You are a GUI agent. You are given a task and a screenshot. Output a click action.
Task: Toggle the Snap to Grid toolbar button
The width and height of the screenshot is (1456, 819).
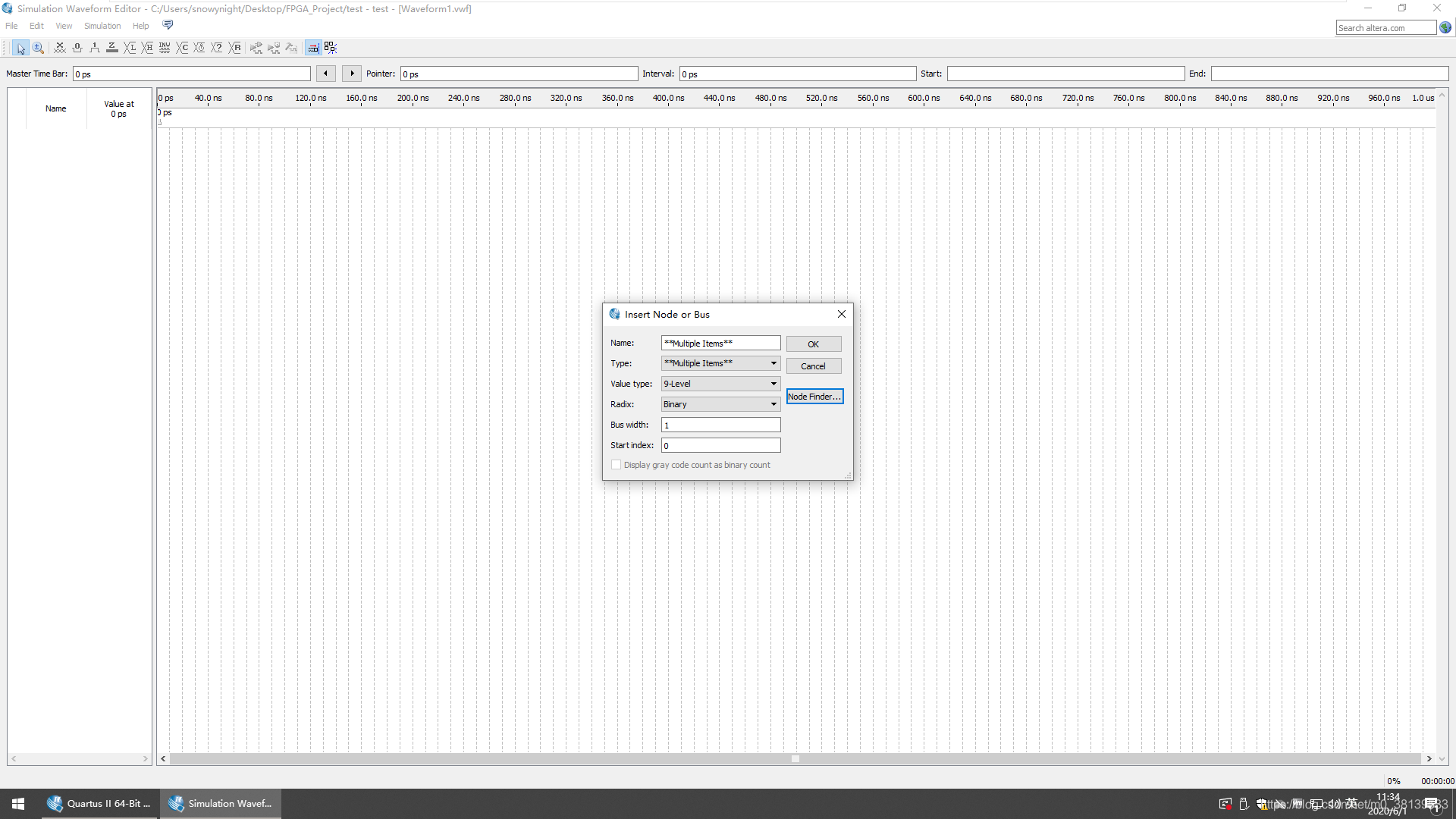[312, 48]
